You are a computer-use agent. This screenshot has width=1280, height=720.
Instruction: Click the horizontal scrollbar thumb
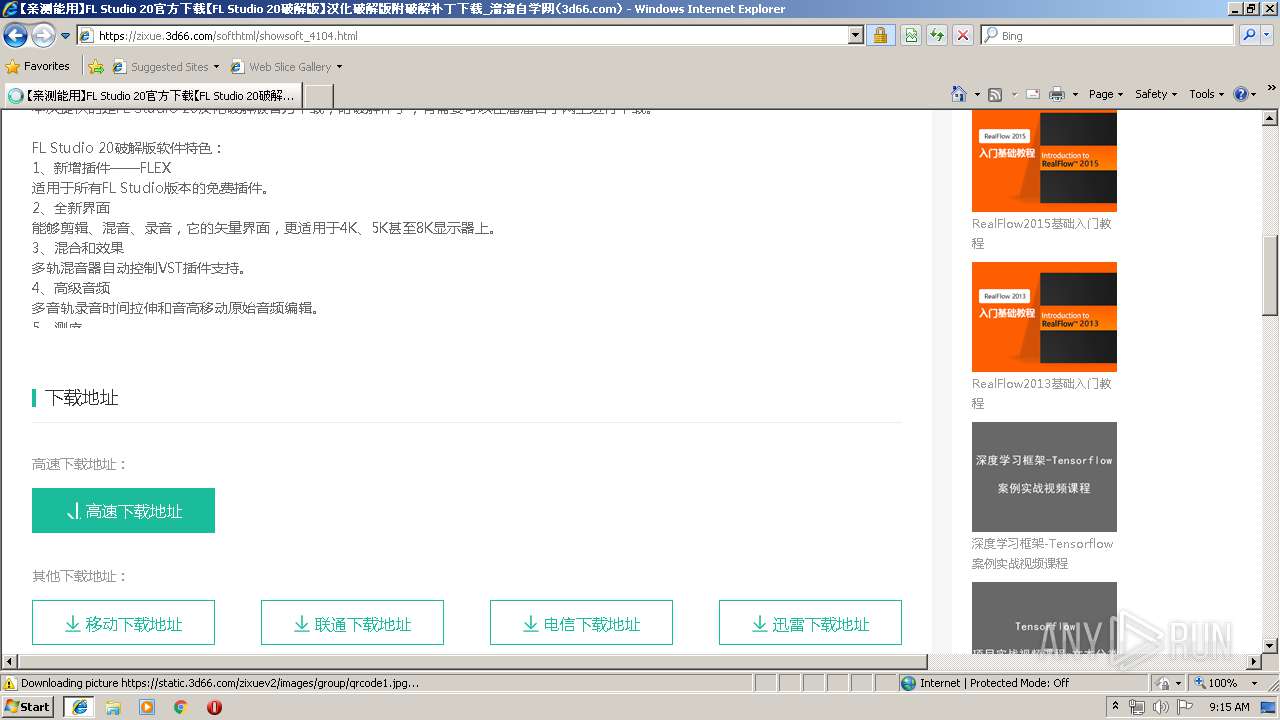pyautogui.click(x=473, y=662)
